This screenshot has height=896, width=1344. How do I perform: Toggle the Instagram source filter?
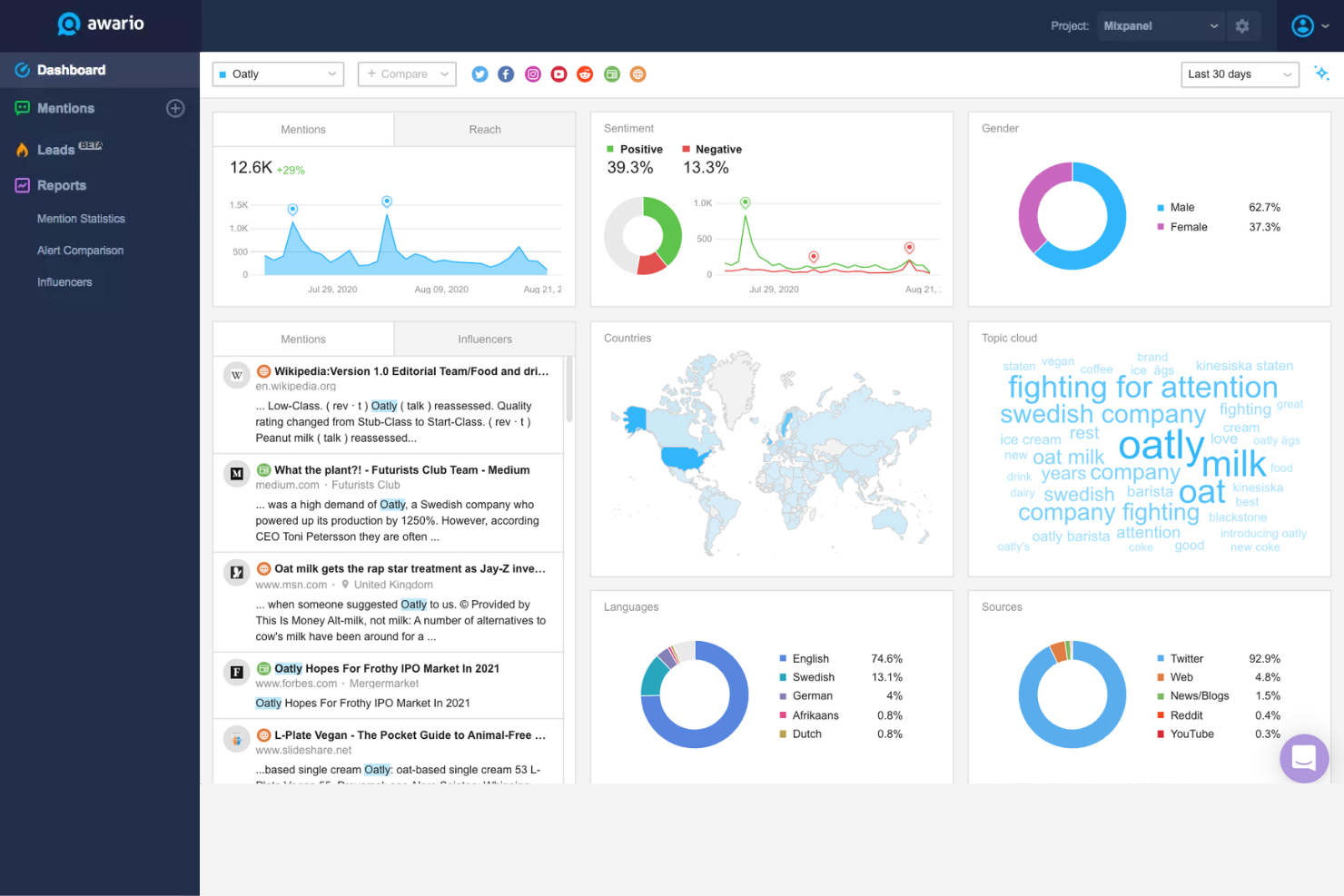(533, 74)
